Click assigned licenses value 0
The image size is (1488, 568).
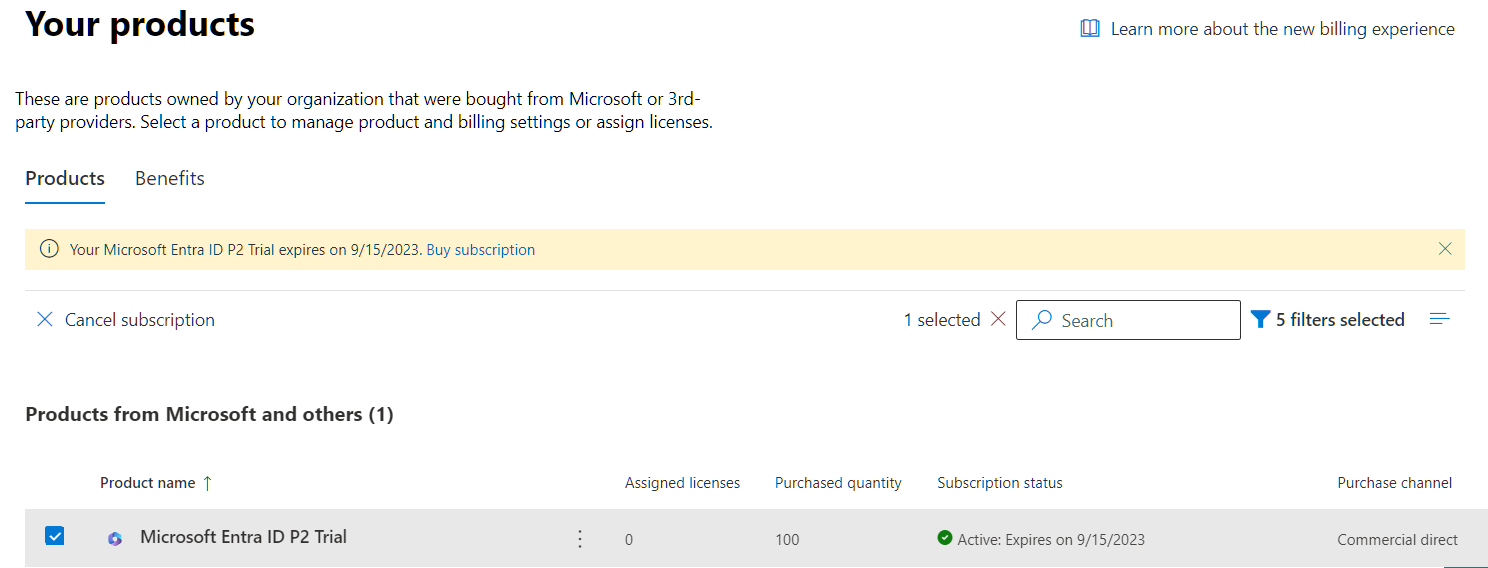[629, 540]
